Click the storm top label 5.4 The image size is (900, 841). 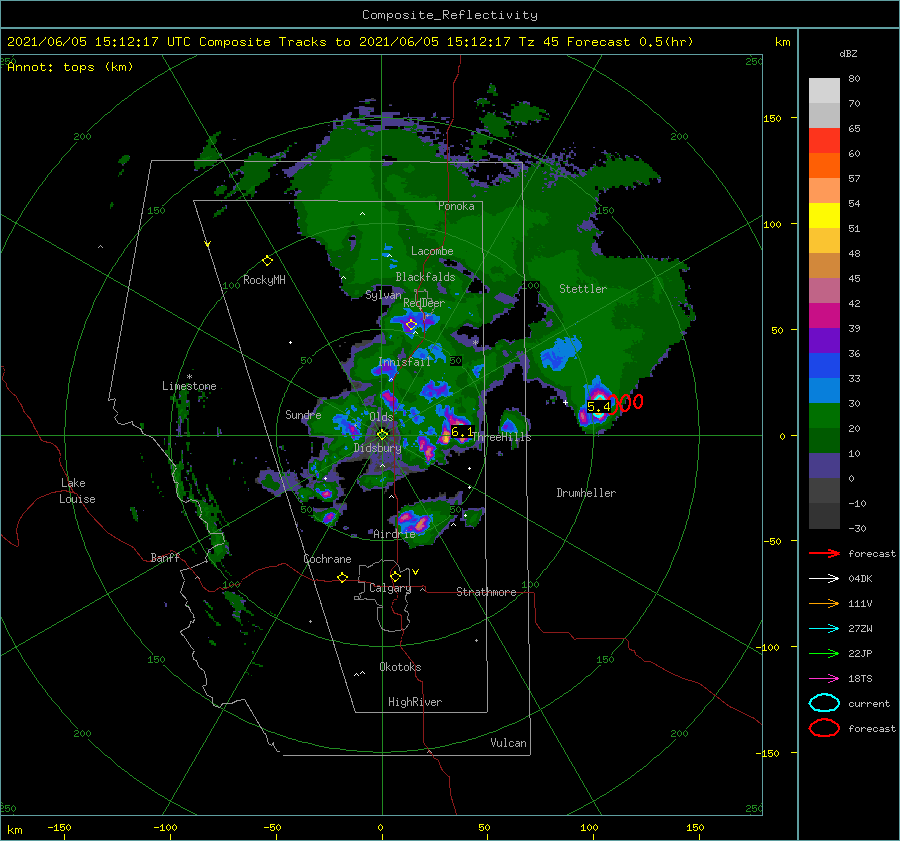[599, 407]
